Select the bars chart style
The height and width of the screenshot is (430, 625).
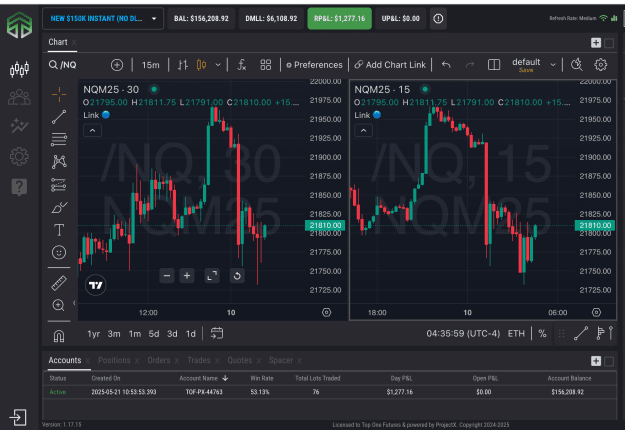(x=183, y=65)
